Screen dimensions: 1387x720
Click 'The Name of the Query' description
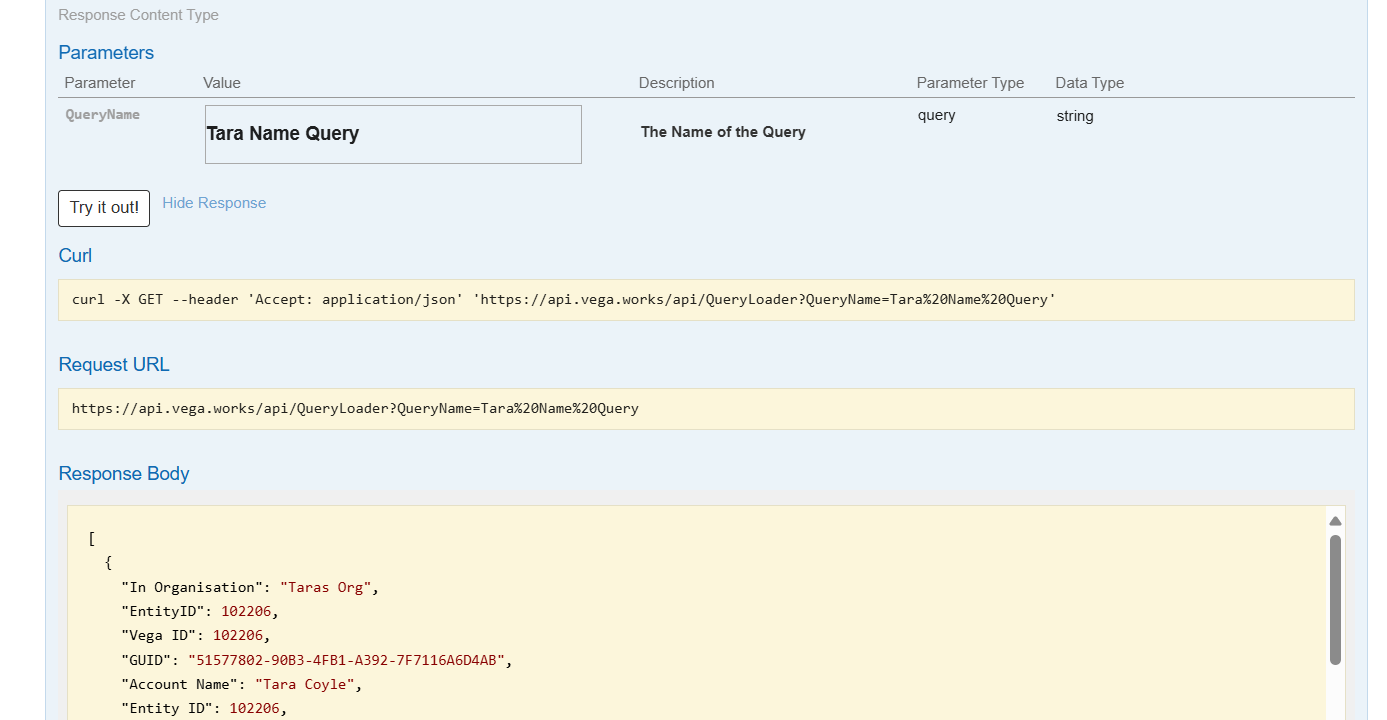pos(723,132)
